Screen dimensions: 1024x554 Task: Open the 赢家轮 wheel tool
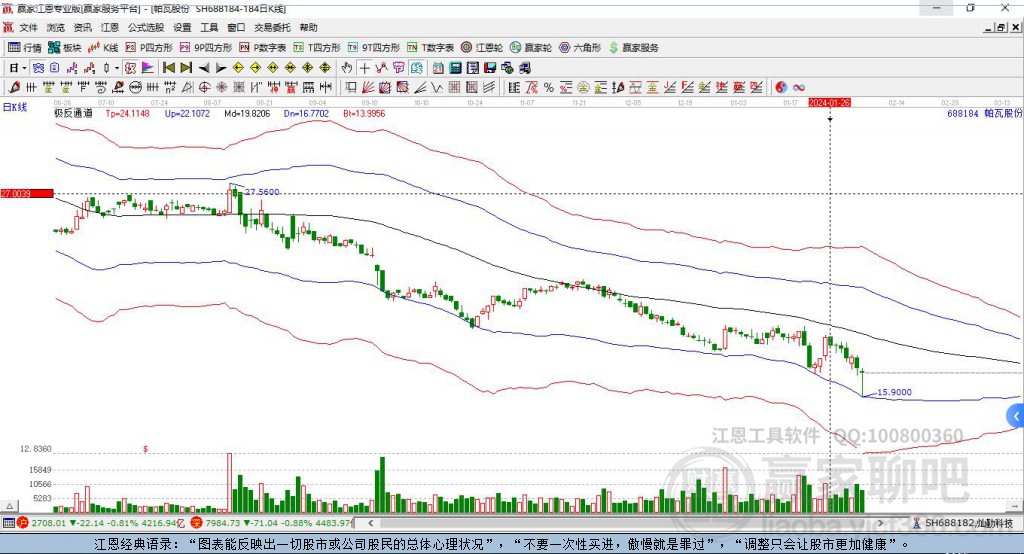point(530,48)
